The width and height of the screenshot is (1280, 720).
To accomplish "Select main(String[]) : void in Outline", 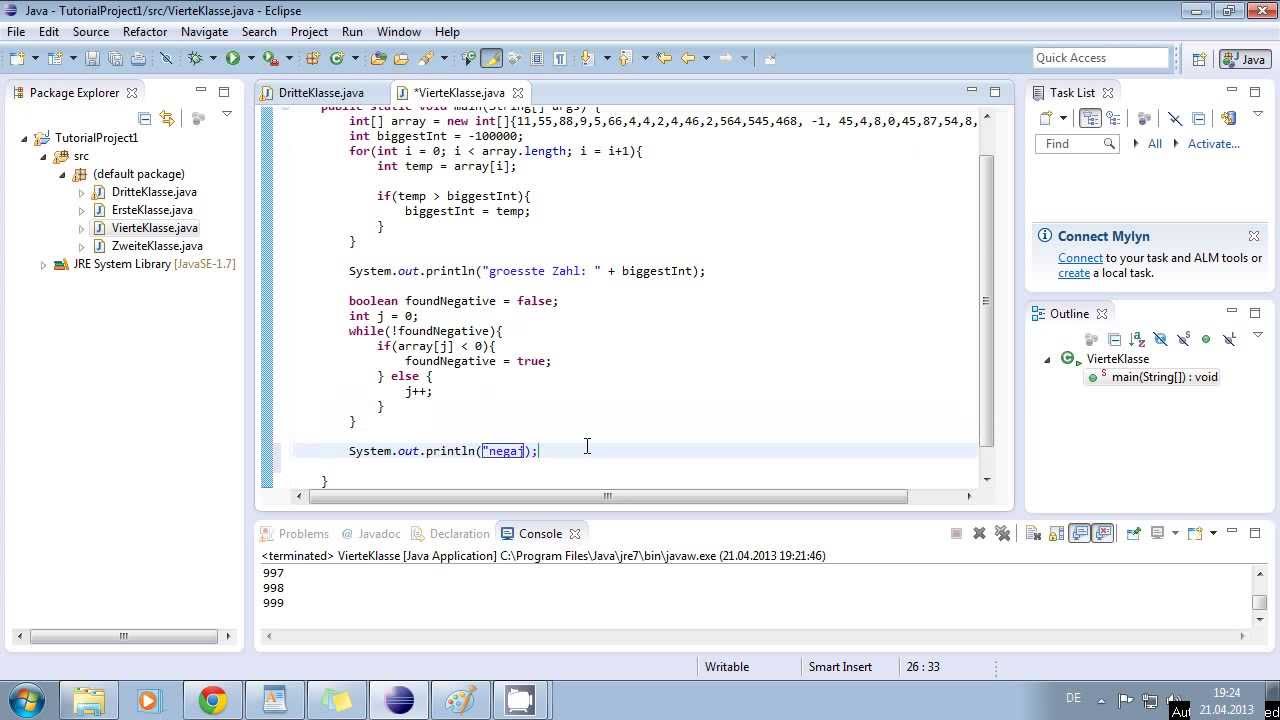I will coord(1152,377).
